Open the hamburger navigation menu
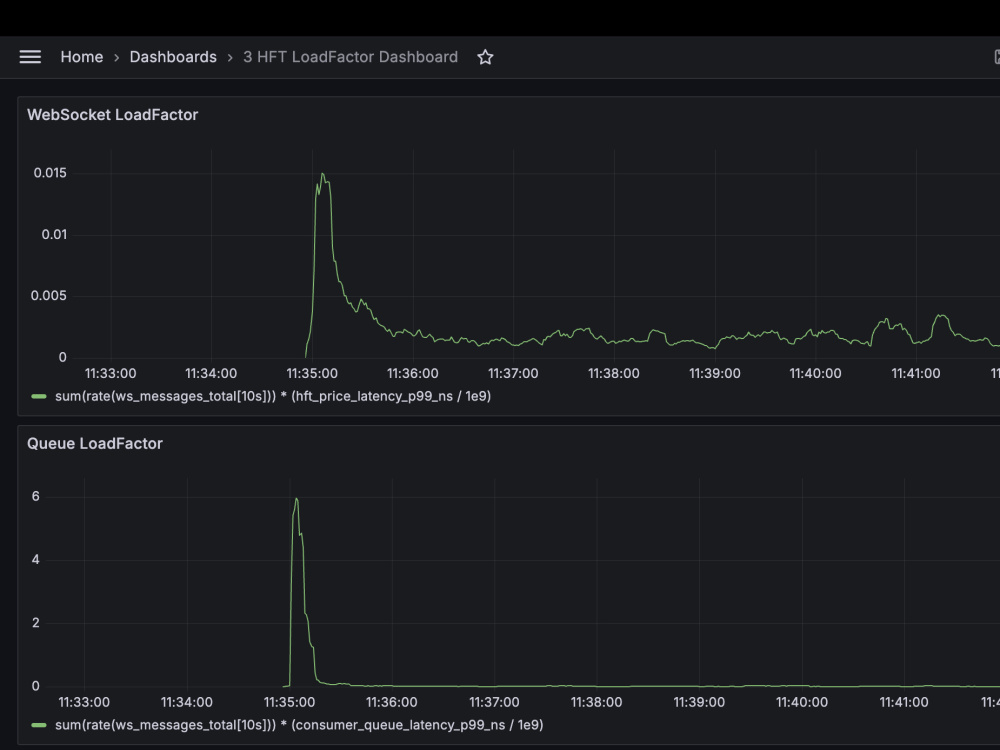 pos(30,57)
